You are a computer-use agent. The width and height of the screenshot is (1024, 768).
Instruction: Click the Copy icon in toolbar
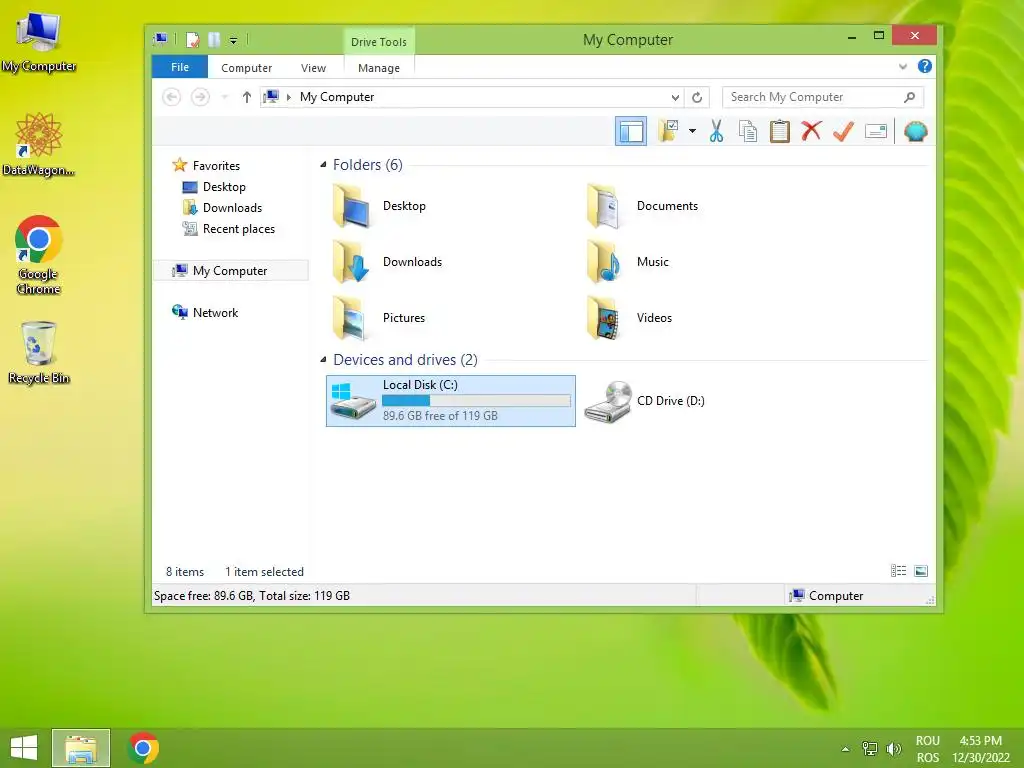coord(748,131)
